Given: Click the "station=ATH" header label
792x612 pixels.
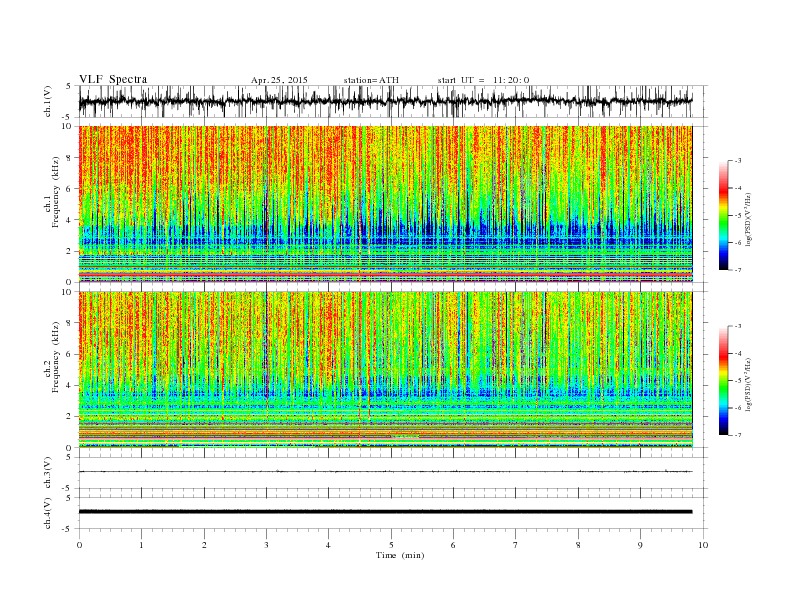Looking at the screenshot, I should [x=371, y=80].
